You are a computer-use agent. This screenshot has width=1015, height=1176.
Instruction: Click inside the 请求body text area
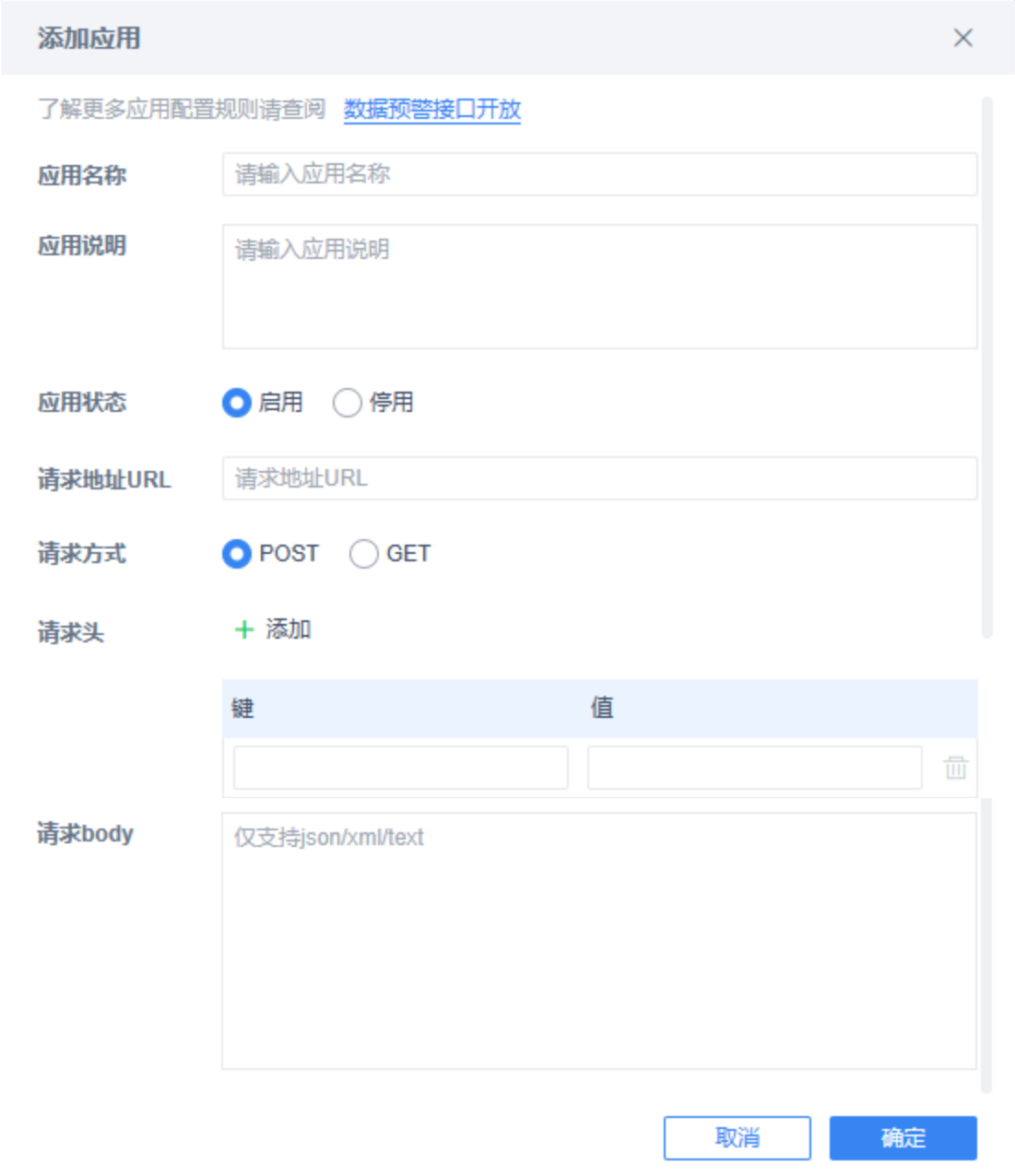tap(599, 941)
